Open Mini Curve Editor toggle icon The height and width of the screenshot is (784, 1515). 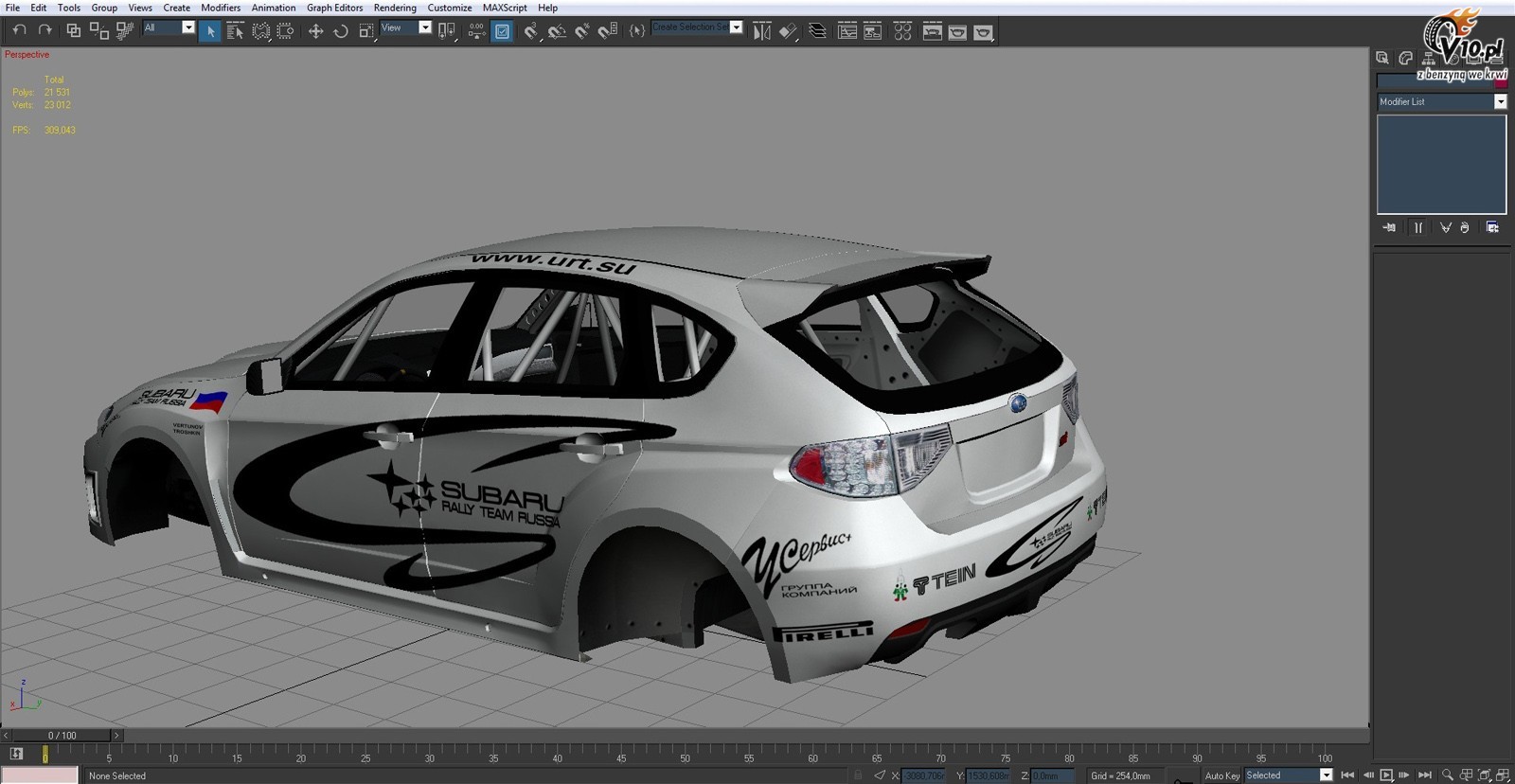tap(16, 754)
